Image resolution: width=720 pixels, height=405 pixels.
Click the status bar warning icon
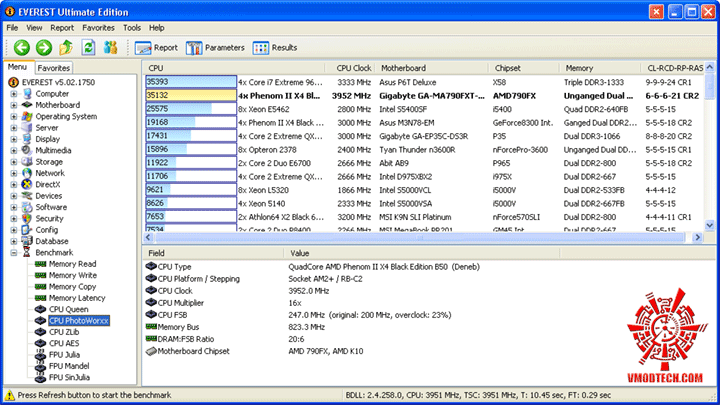10,395
